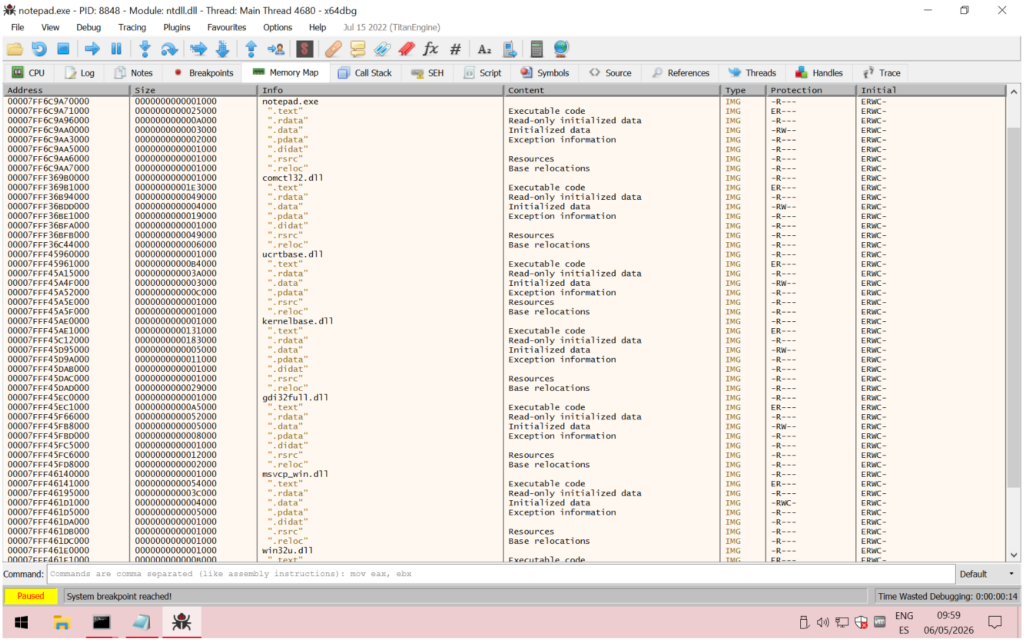Switch to the Call Stack tab
The width and height of the screenshot is (1024, 640).
[364, 72]
